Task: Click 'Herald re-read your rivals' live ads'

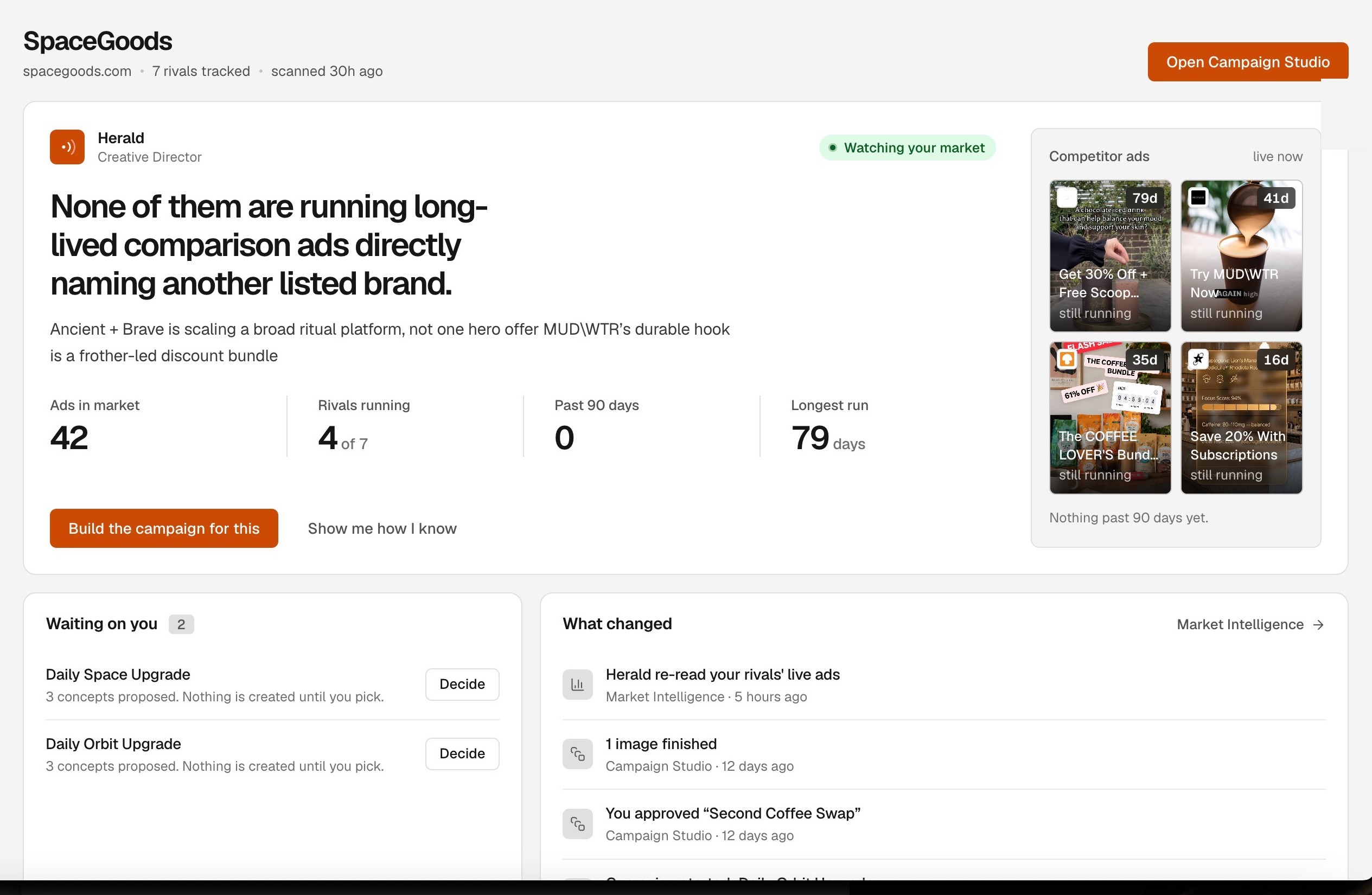Action: (x=722, y=674)
